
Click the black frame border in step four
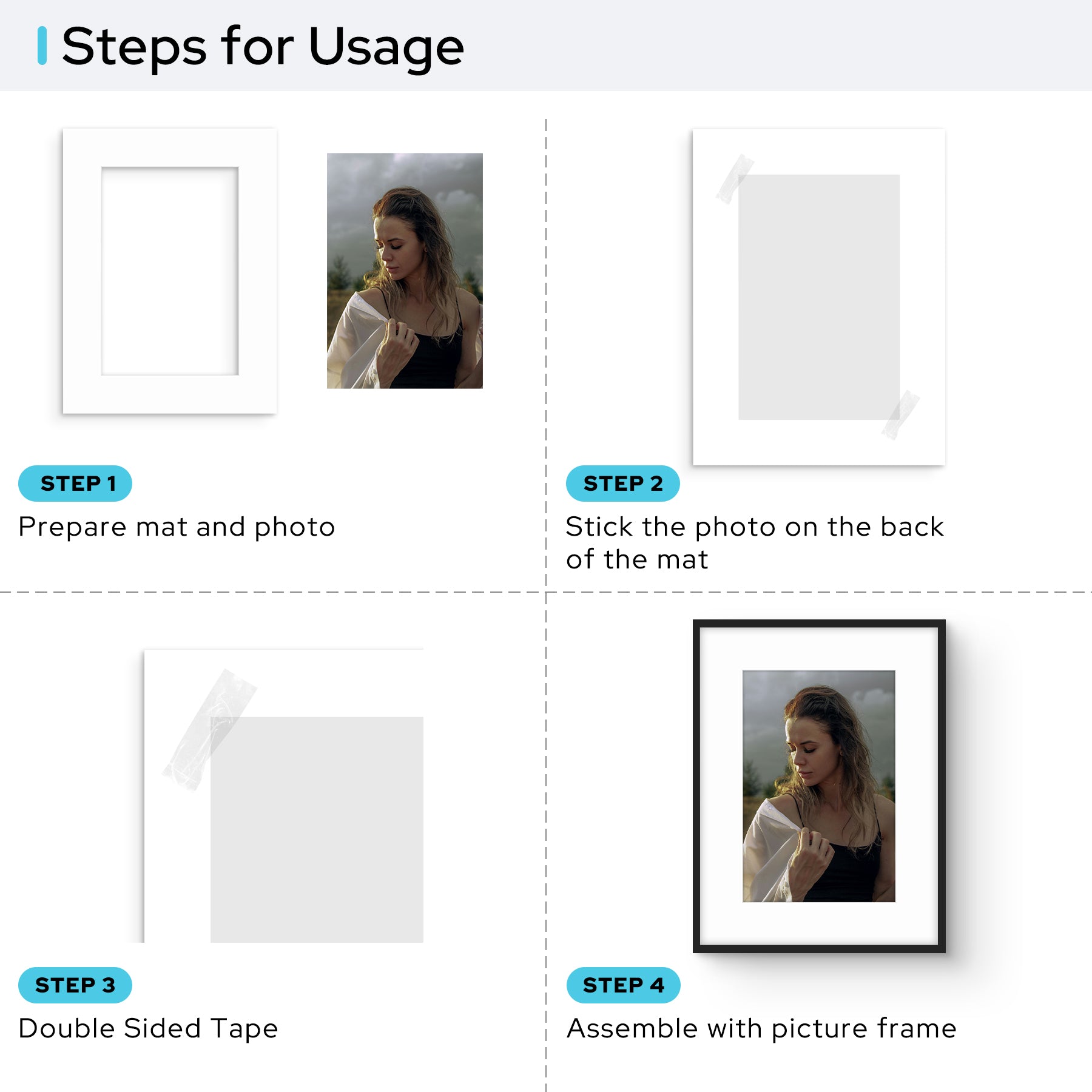coord(819,624)
